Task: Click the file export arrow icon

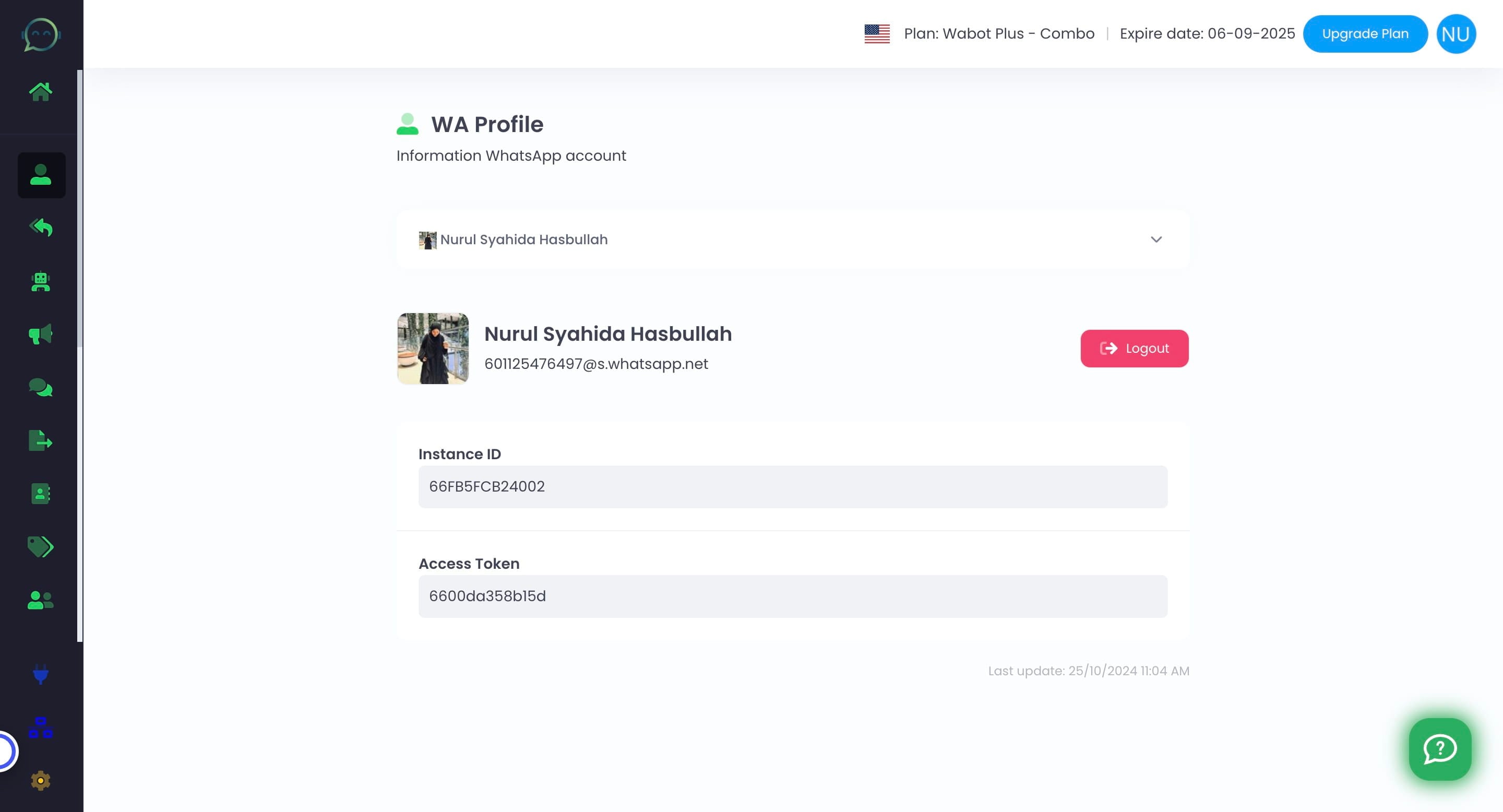Action: coord(40,440)
